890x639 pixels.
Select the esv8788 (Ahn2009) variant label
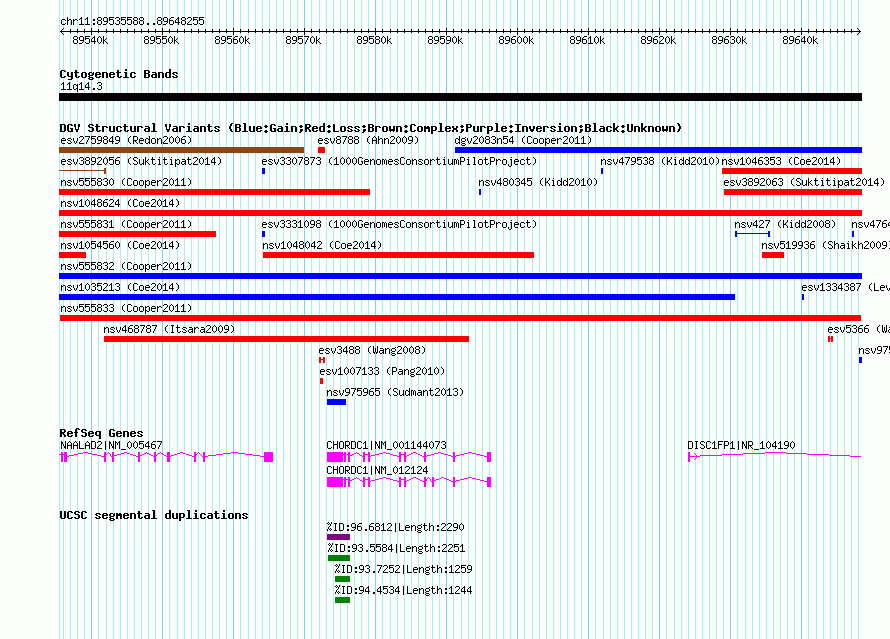(x=368, y=140)
